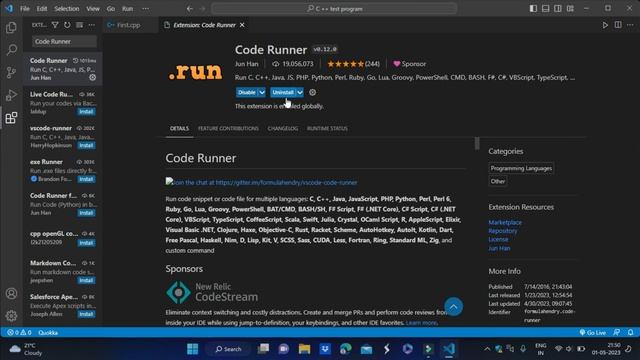
Task: Toggle bottom panel layout icon
Action: pyautogui.click(x=545, y=9)
